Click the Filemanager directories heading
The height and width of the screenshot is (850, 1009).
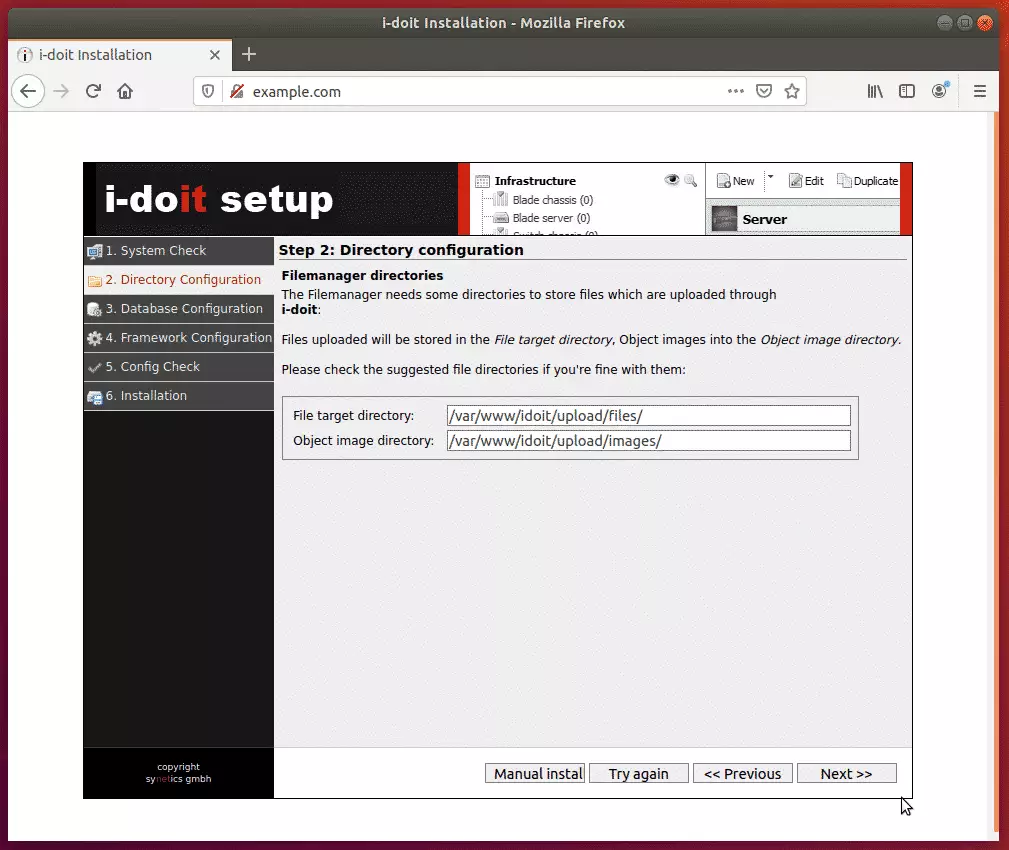pyautogui.click(x=362, y=275)
